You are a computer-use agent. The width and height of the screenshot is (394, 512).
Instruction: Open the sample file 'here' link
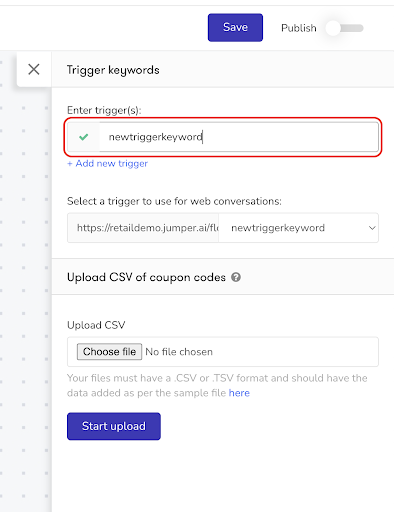click(239, 393)
